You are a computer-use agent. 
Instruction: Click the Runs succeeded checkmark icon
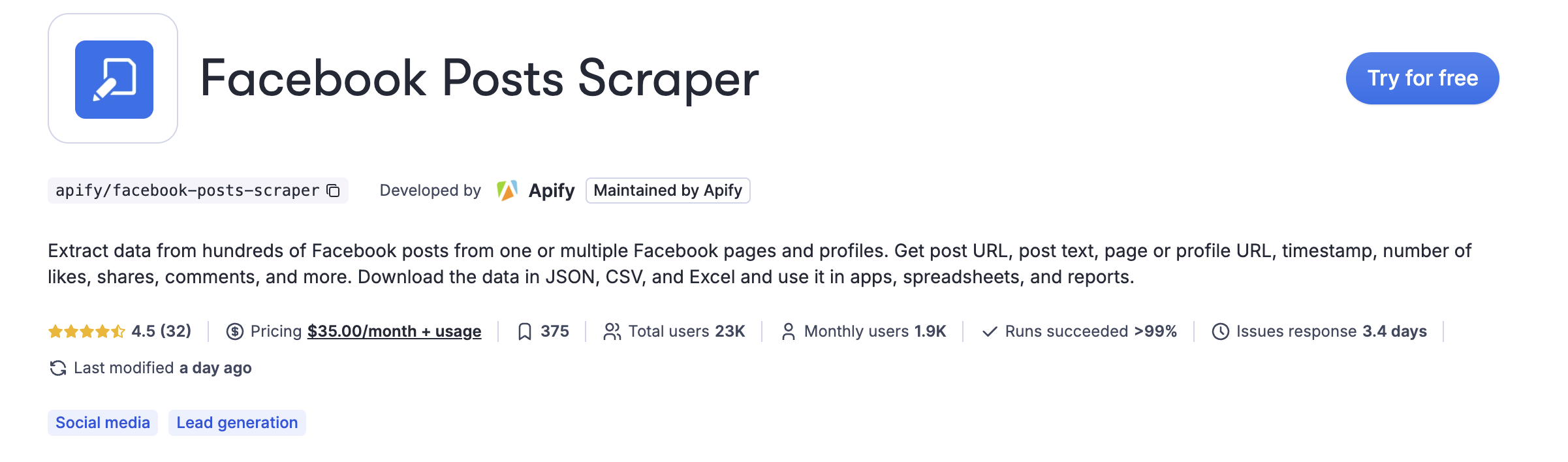coord(990,331)
